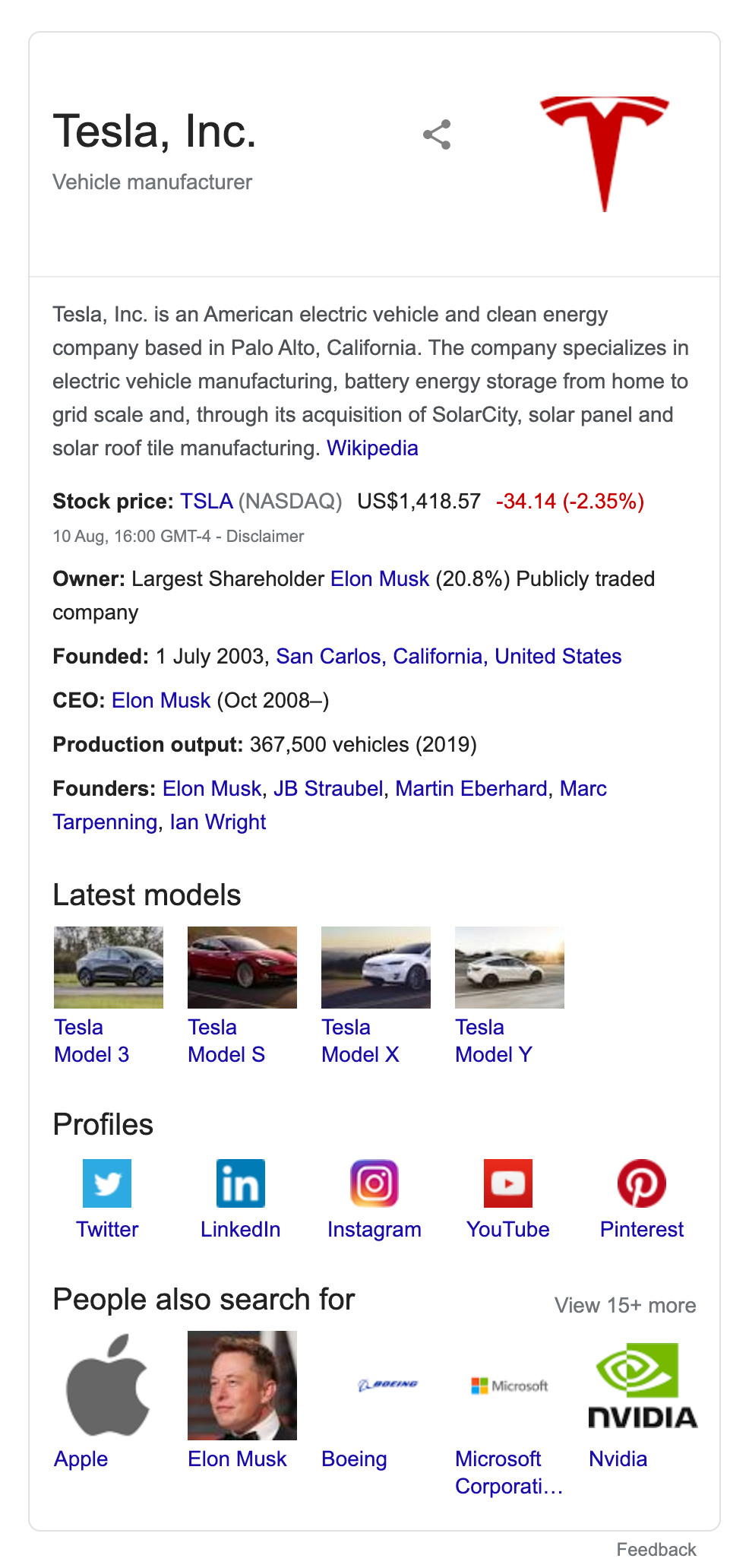Select the Tesla Model 3 thumbnail
749x1568 pixels.
click(x=109, y=968)
